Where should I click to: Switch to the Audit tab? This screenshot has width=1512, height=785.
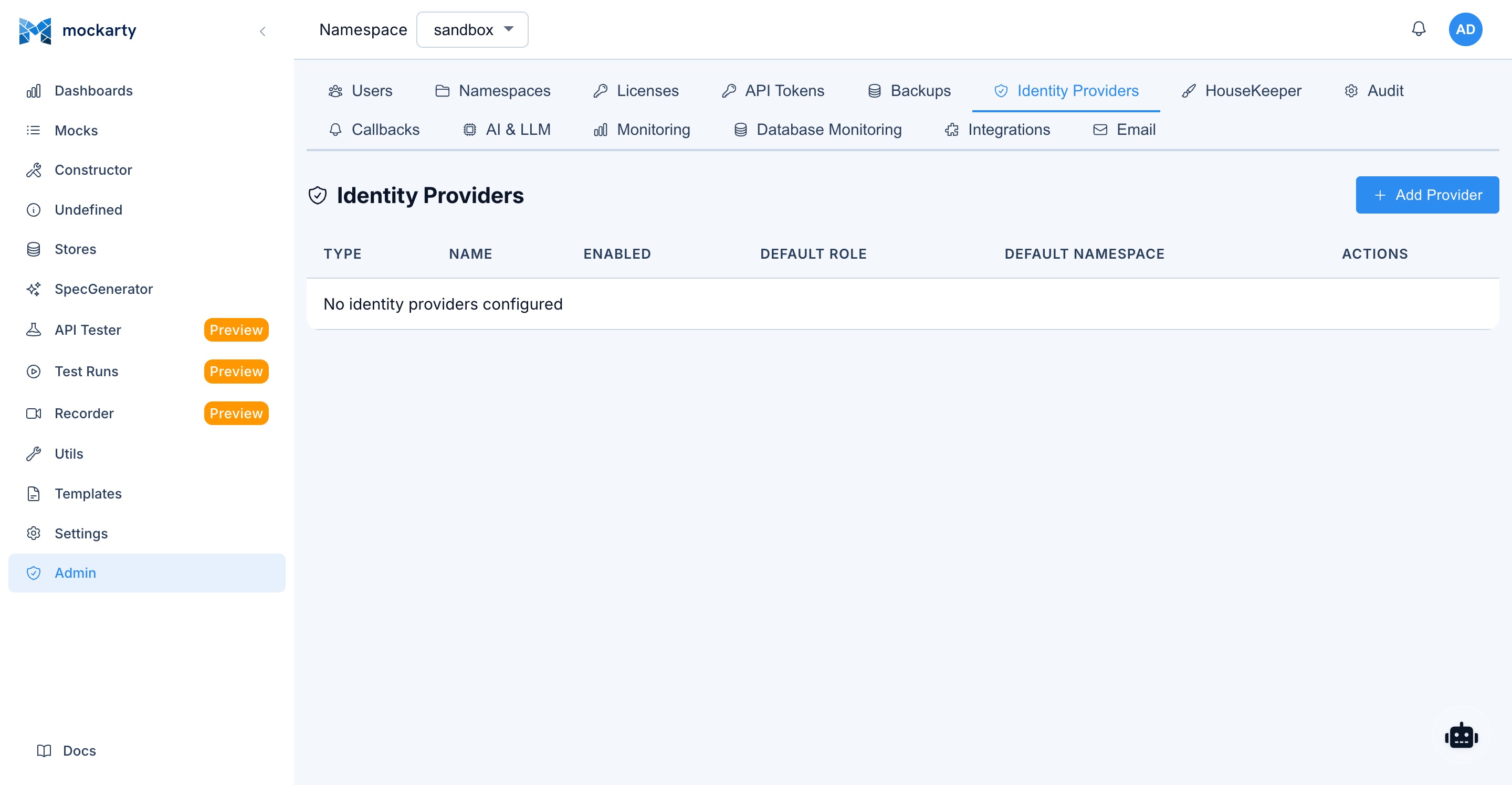tap(1374, 91)
